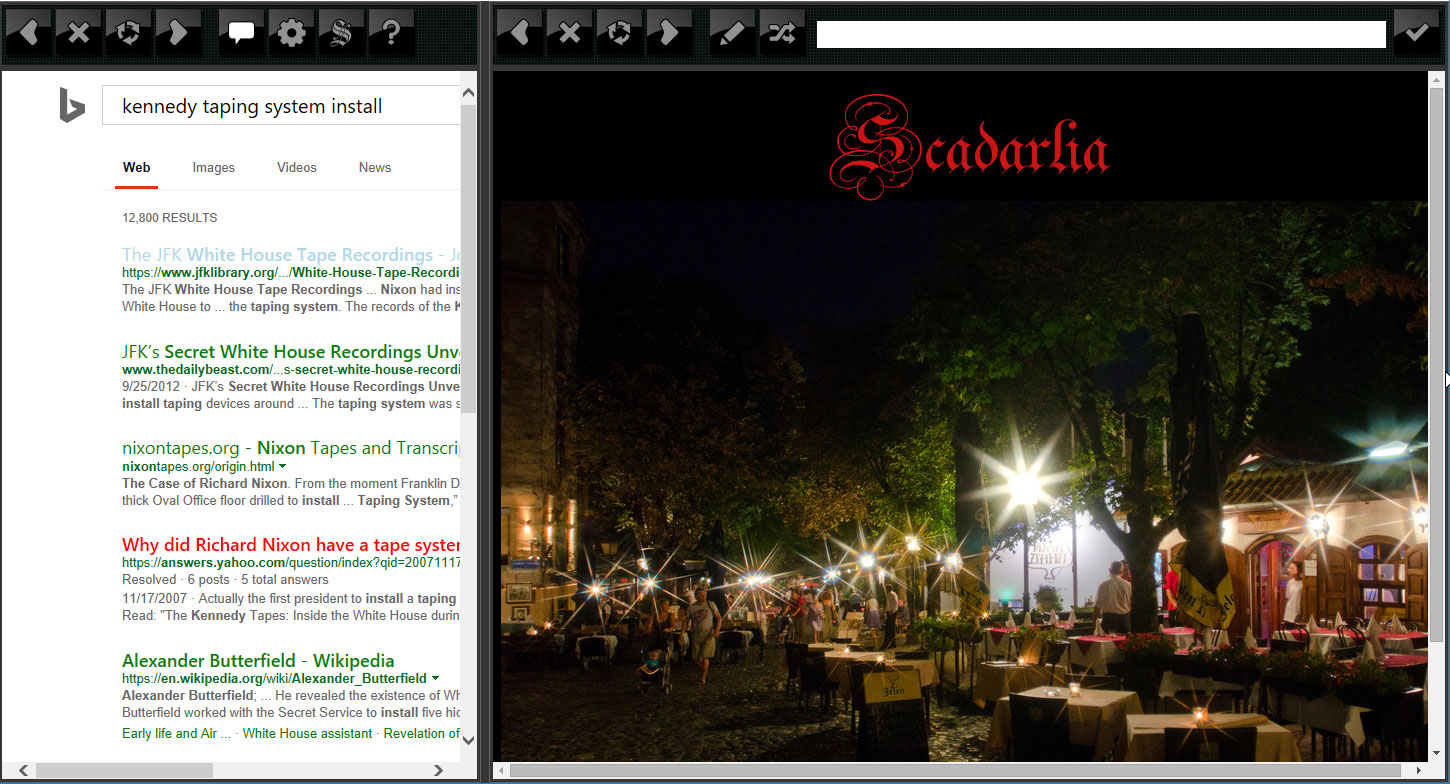This screenshot has height=784, width=1450.
Task: Click the left pane scroll left arrow
Action: [x=22, y=770]
